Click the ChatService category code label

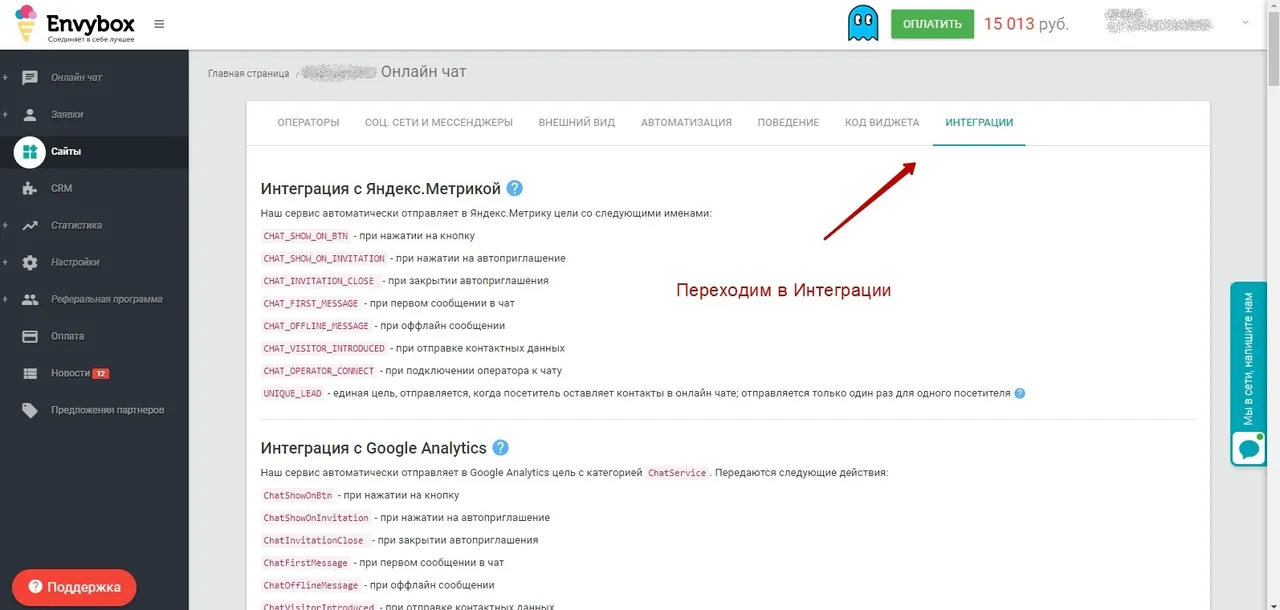677,473
